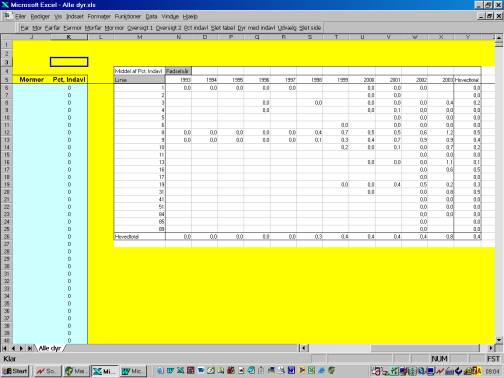Click the horizontal scrollbar right arrow

pos(491,348)
